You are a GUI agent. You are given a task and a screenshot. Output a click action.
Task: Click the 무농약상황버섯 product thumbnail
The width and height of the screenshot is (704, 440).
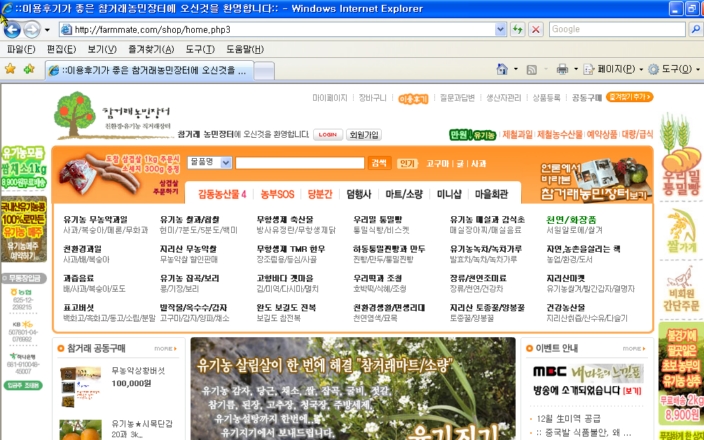(x=80, y=387)
